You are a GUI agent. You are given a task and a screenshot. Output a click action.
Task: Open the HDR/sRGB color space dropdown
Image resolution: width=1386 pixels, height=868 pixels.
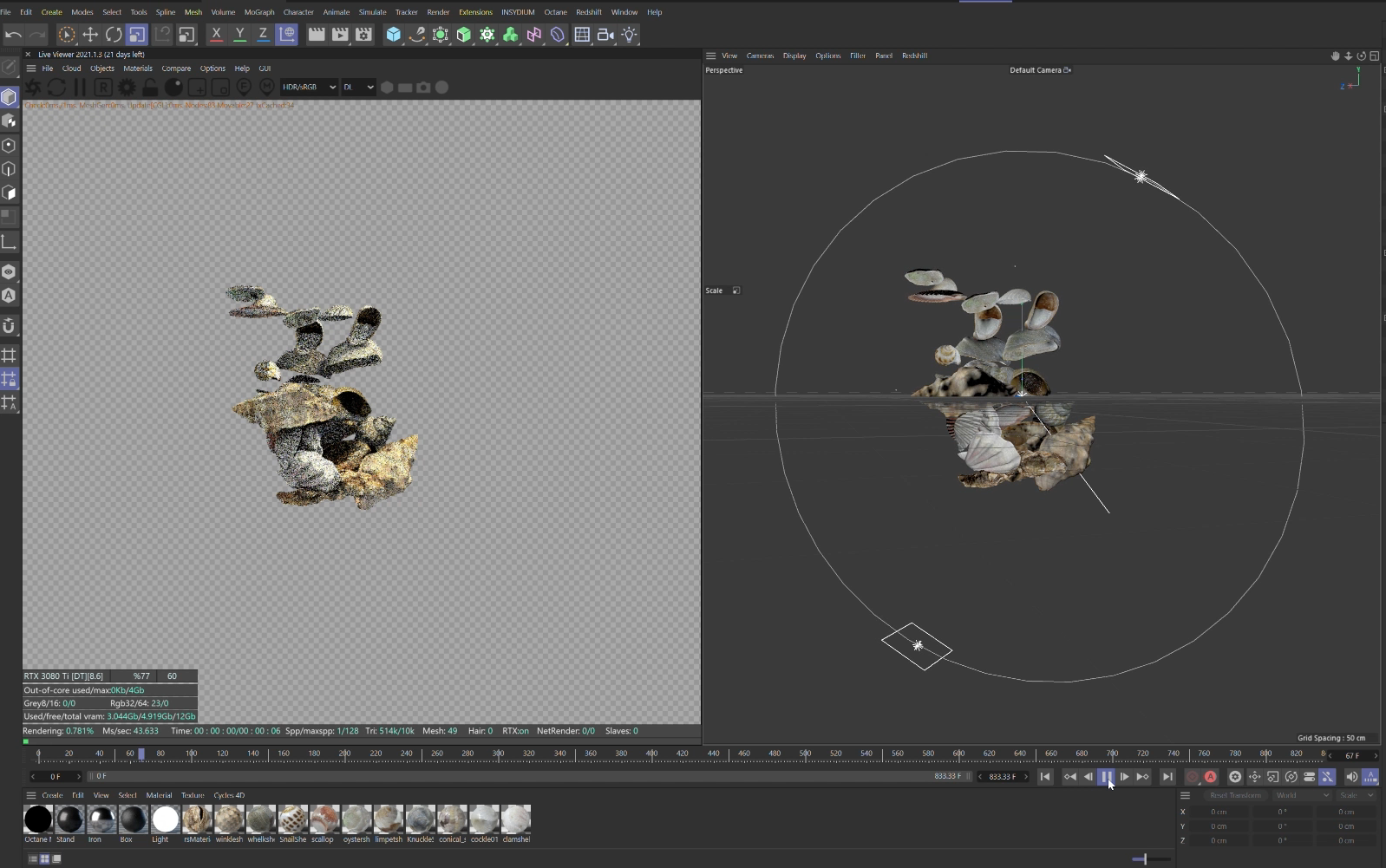309,88
